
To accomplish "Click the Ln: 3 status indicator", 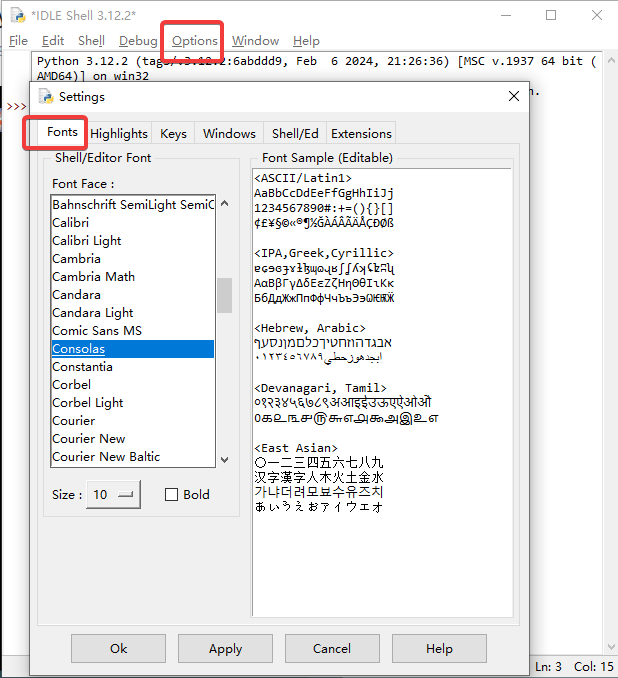I will [x=548, y=667].
